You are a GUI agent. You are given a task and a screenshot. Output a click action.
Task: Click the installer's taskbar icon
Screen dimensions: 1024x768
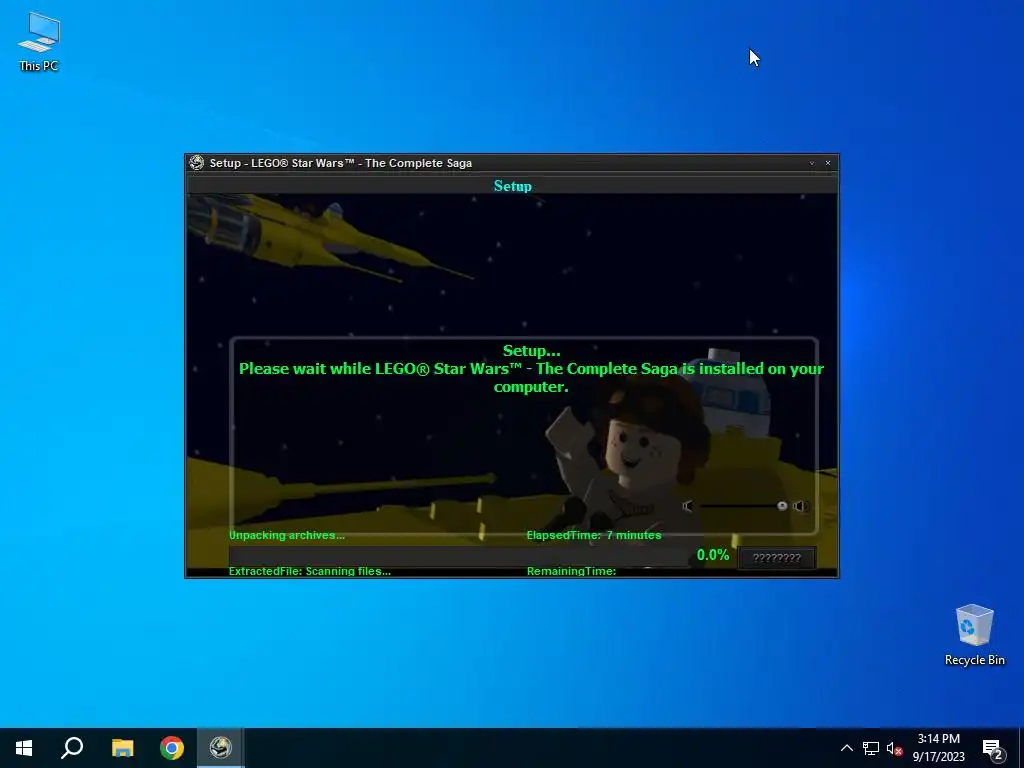point(221,748)
